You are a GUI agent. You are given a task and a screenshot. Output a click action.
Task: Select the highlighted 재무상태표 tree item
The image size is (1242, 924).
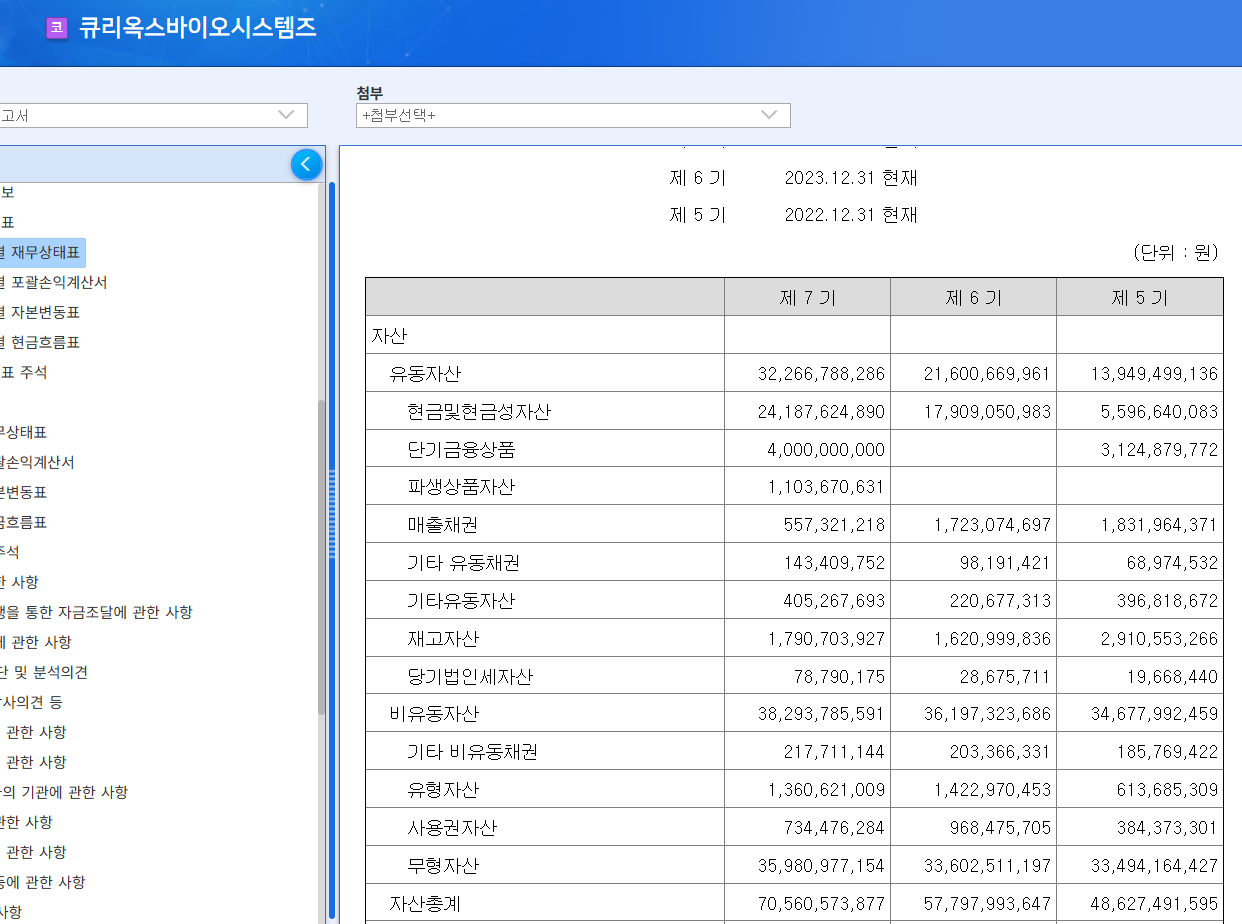coord(43,252)
